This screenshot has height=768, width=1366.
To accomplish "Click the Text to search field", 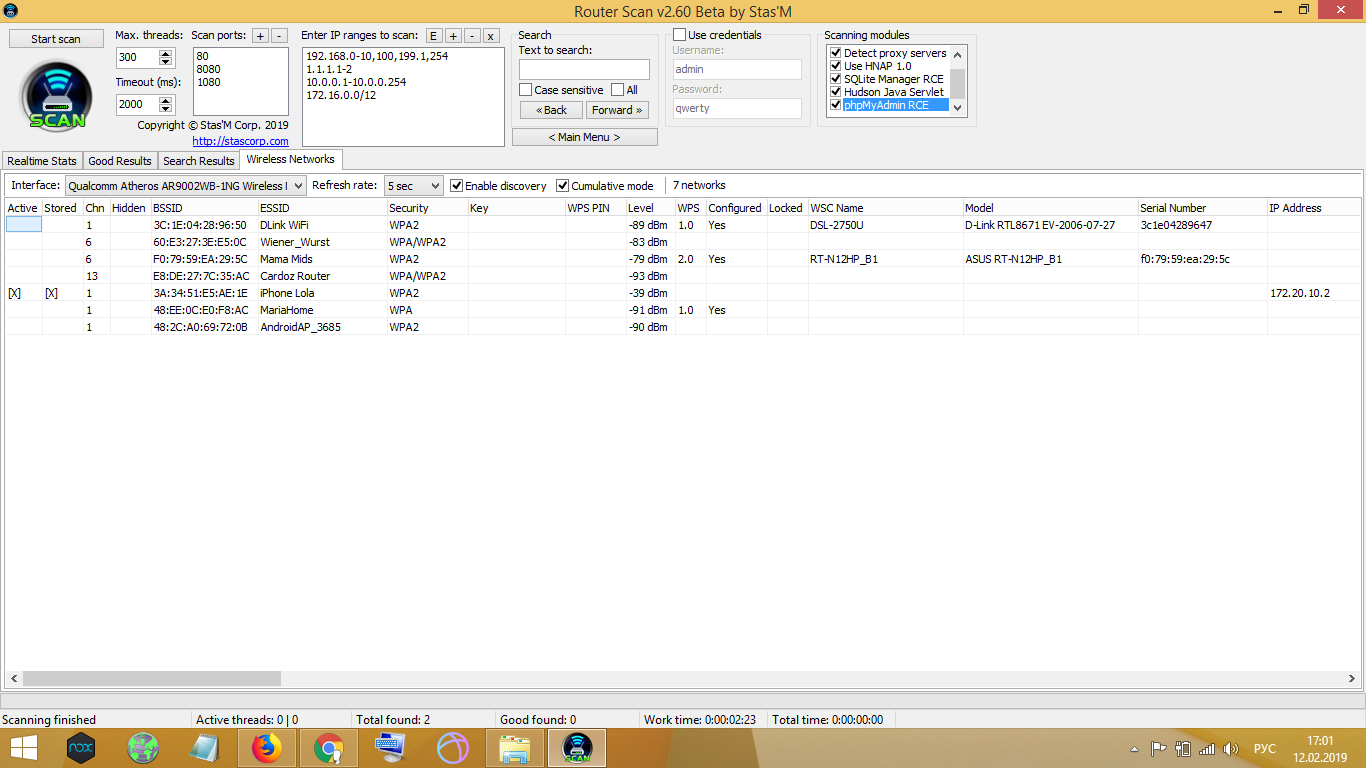I will [584, 69].
